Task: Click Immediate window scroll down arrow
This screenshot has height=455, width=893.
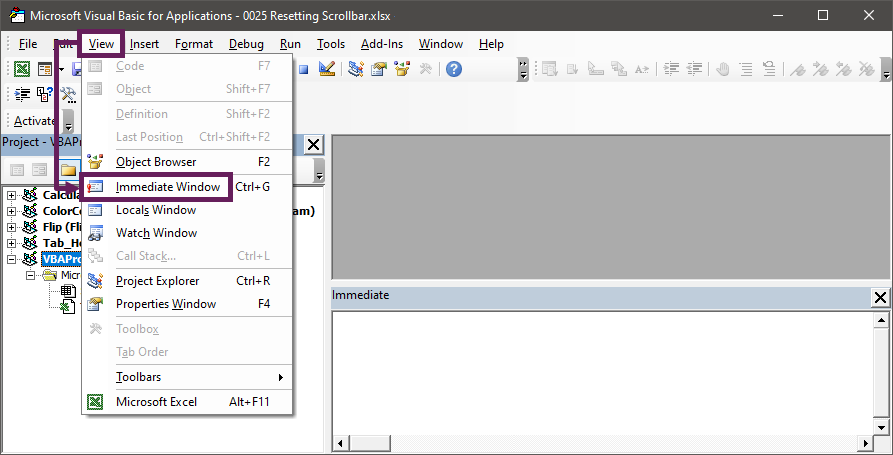Action: (x=881, y=428)
